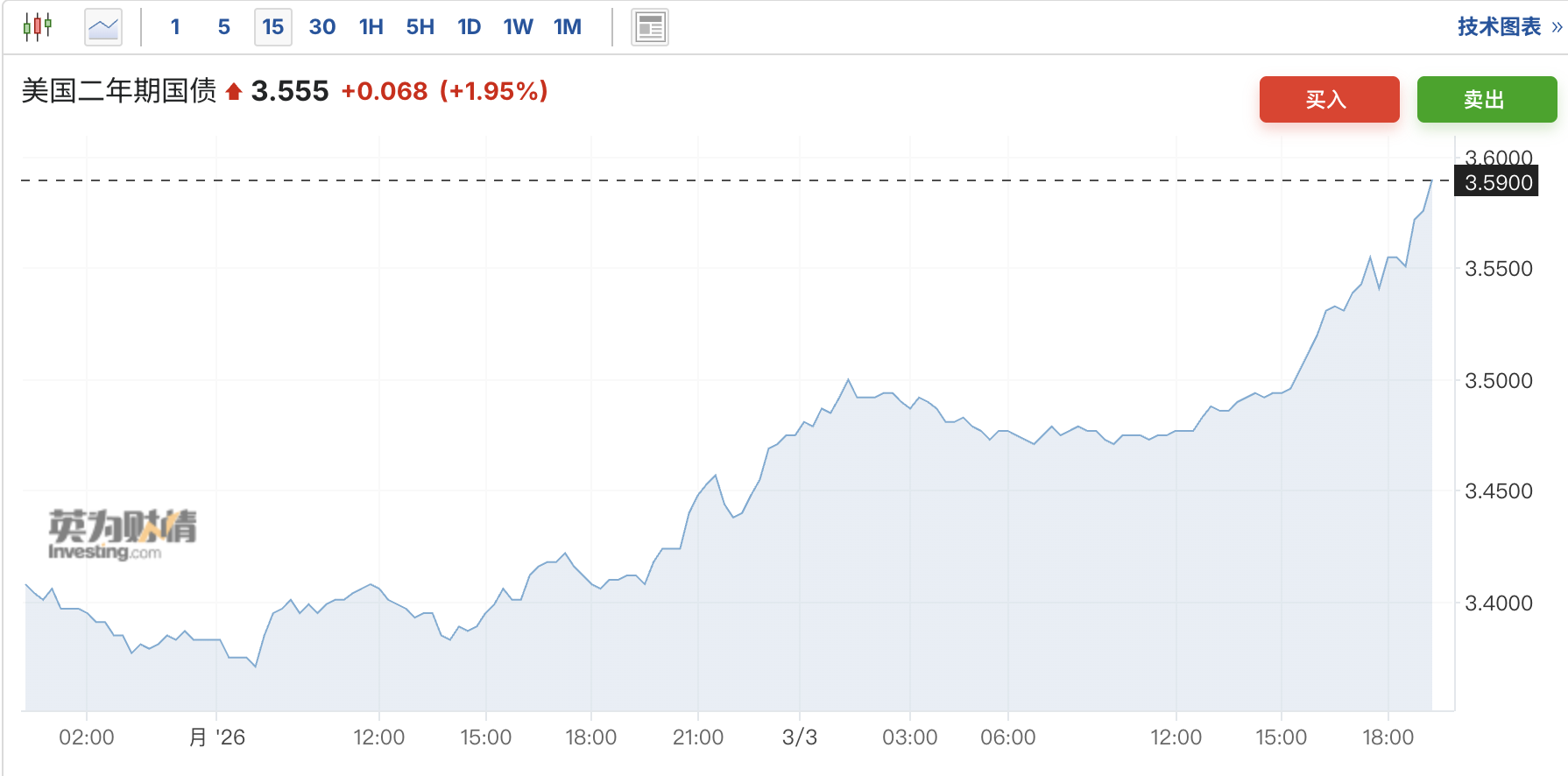Open the 技术图表 technical chart link
This screenshot has height=776, width=1568.
pos(1499,27)
